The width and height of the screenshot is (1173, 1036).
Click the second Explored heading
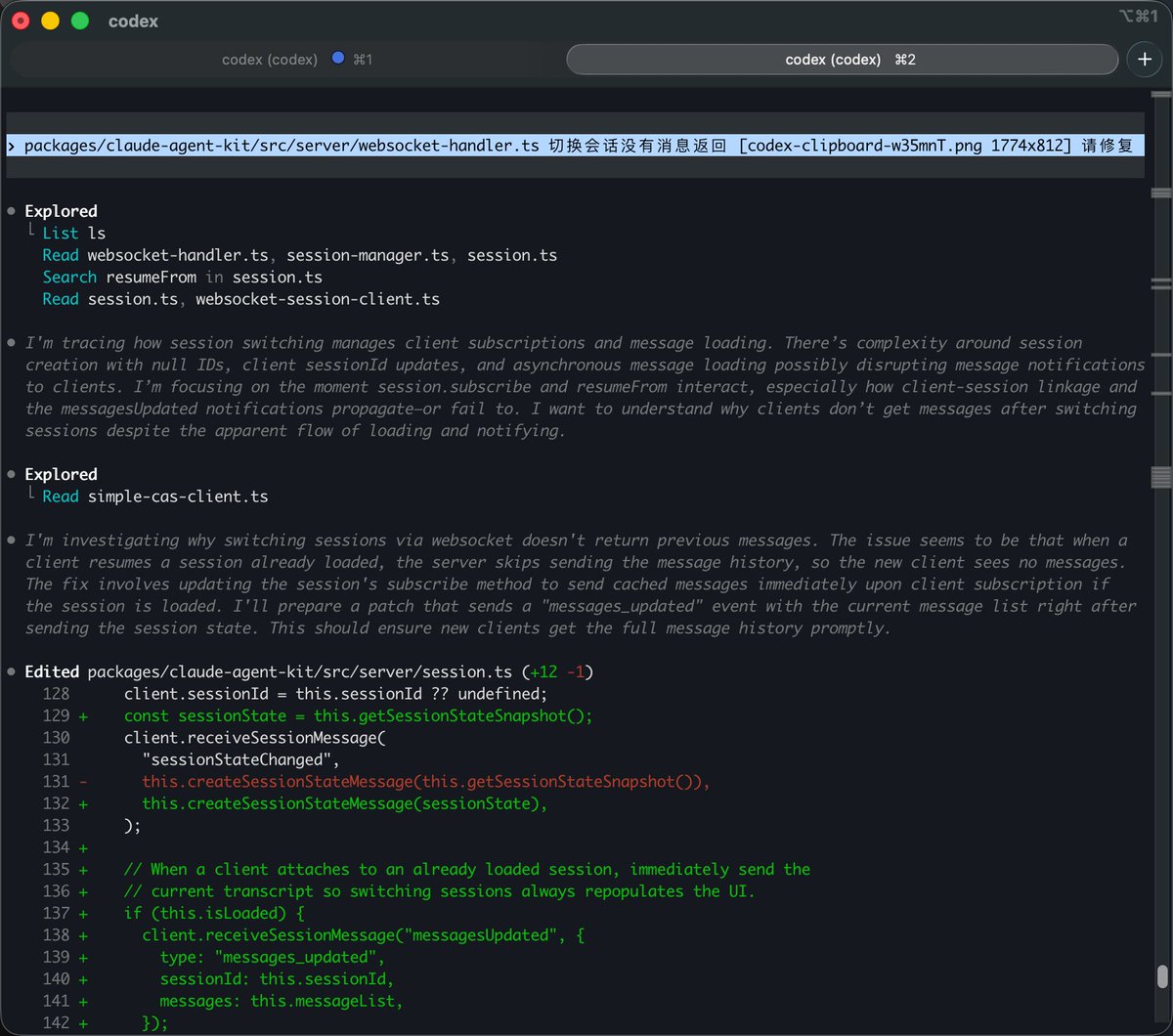tap(61, 474)
